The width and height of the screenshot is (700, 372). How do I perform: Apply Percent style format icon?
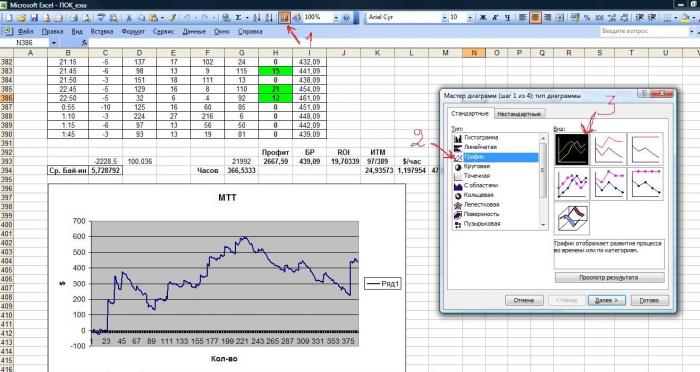click(588, 18)
